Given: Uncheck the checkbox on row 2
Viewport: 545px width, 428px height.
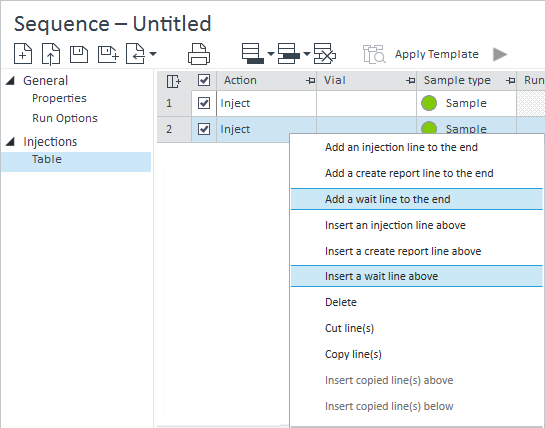Looking at the screenshot, I should point(204,129).
